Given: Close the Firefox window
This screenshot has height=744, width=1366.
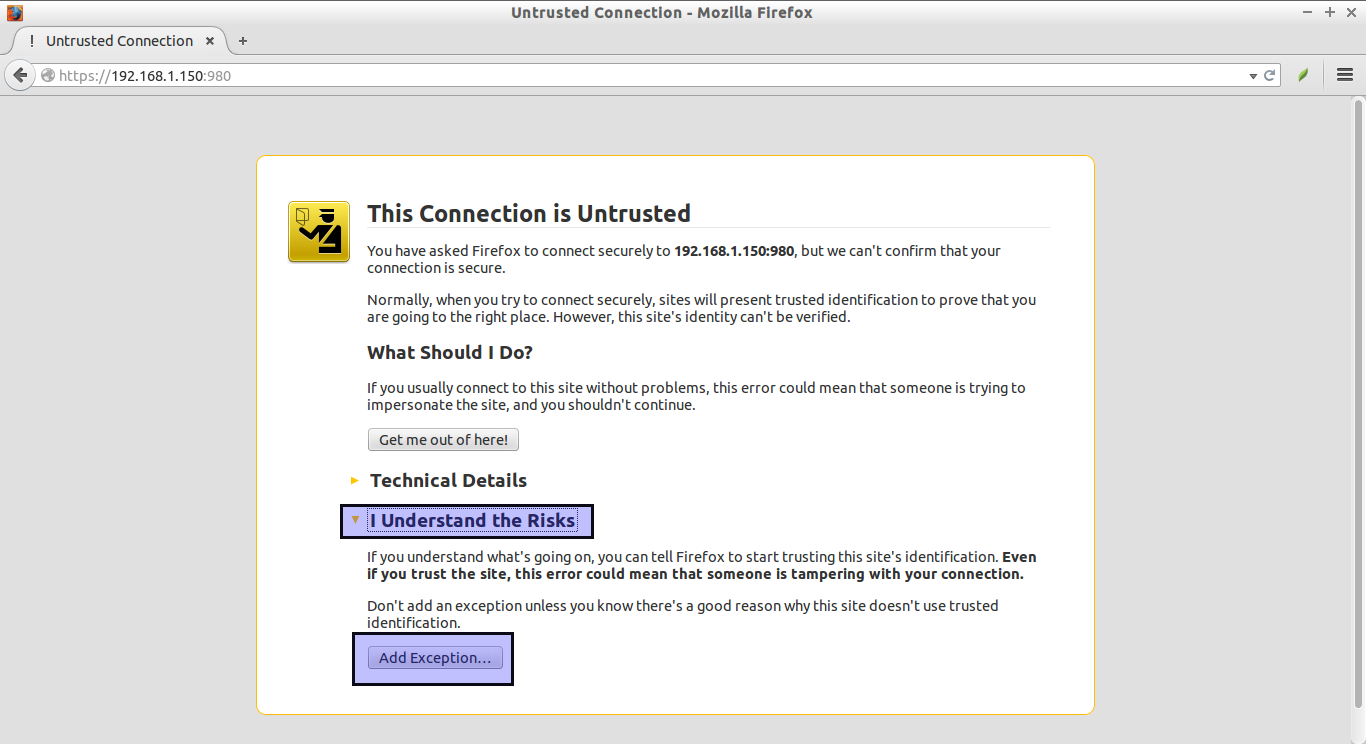Looking at the screenshot, I should pyautogui.click(x=1350, y=13).
